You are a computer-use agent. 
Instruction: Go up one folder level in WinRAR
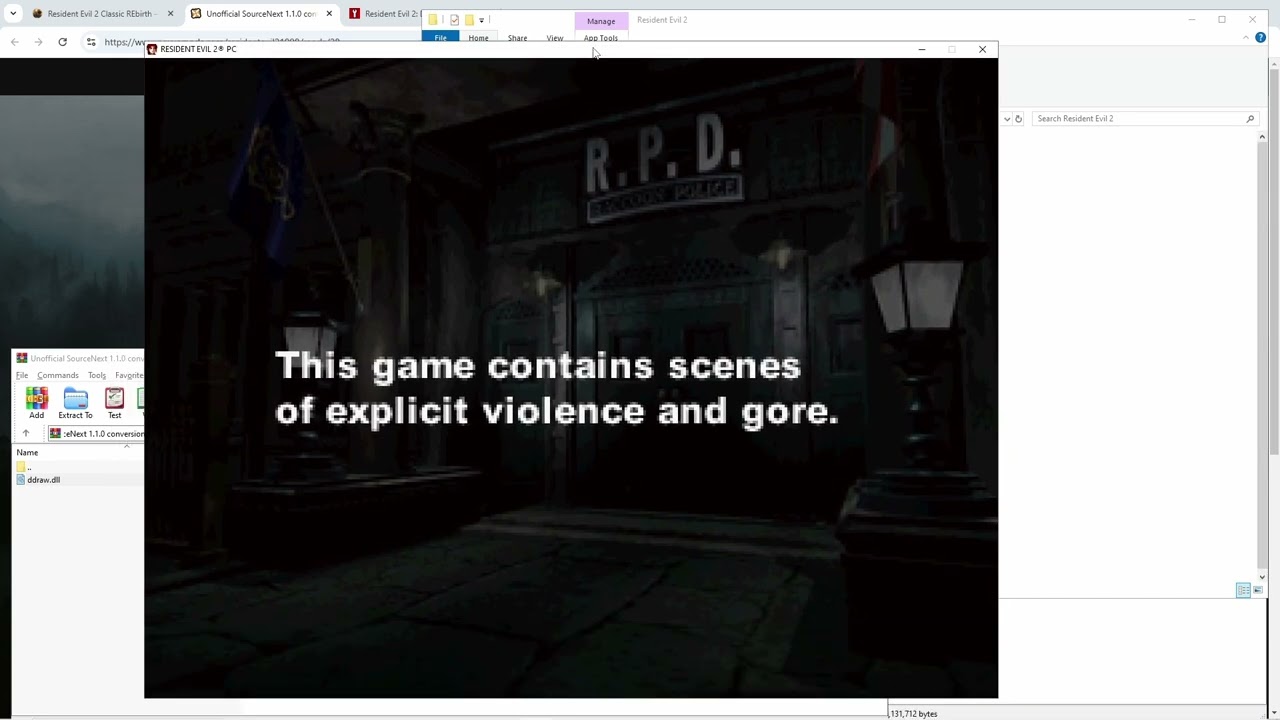(x=26, y=434)
